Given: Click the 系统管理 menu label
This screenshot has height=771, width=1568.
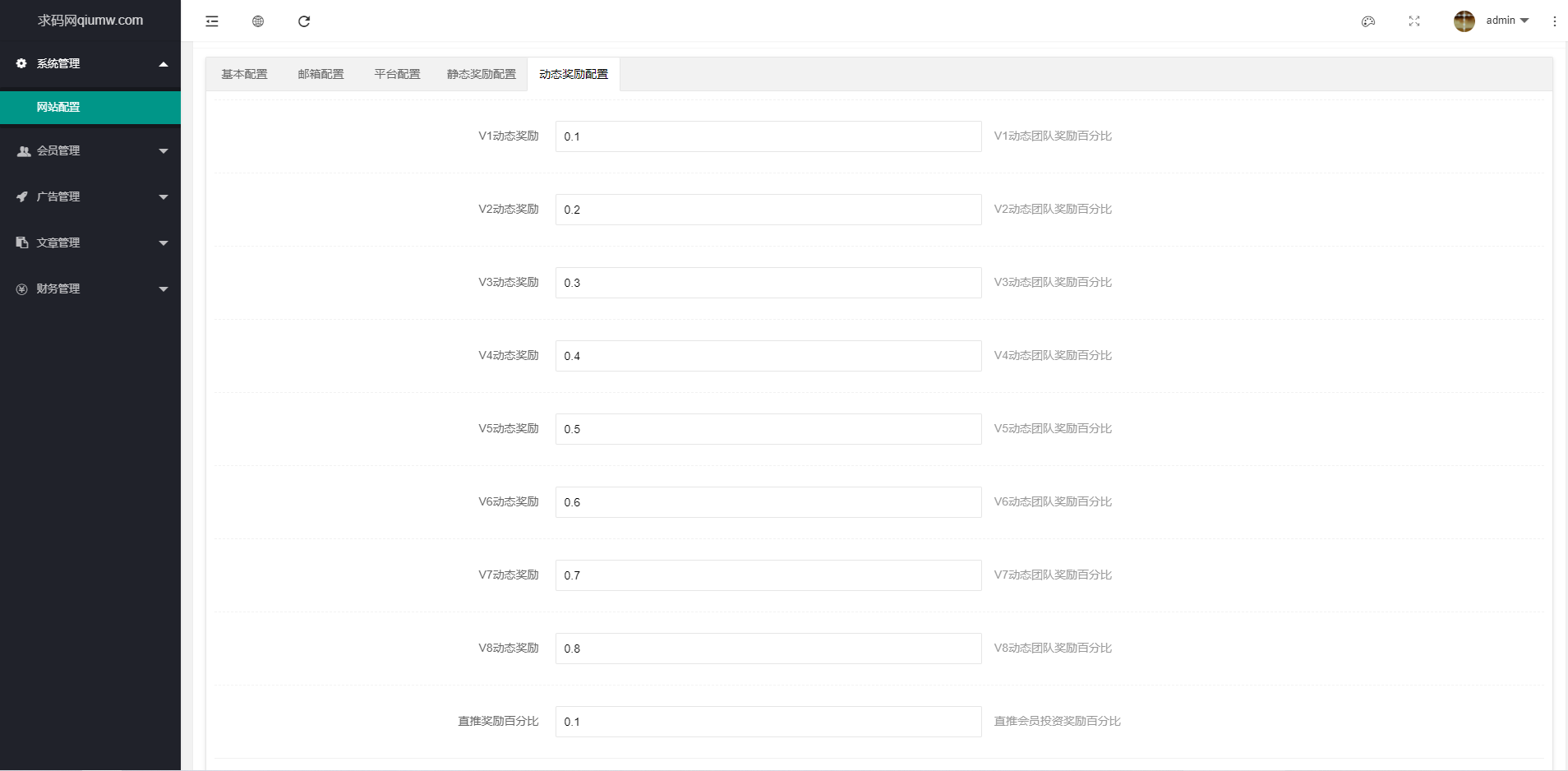Looking at the screenshot, I should coord(58,63).
